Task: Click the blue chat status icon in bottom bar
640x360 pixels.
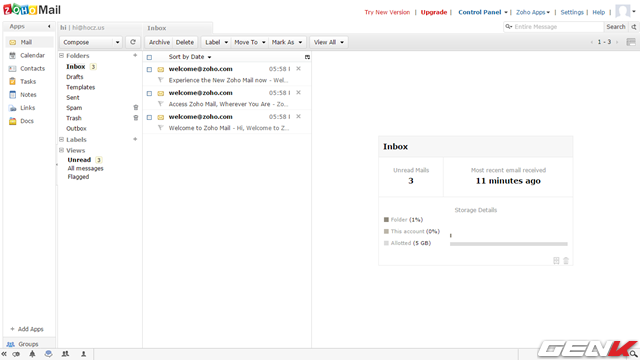Action: (48, 354)
